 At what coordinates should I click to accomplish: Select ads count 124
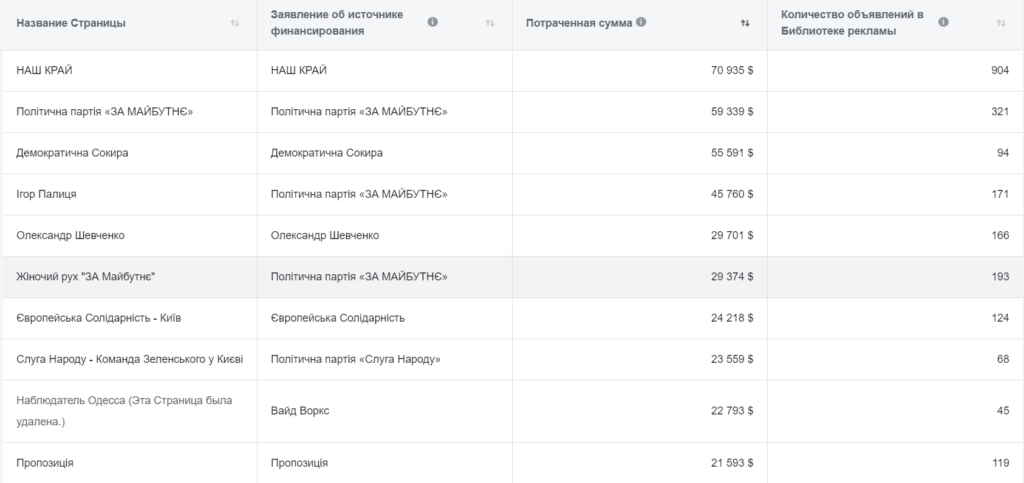click(1000, 318)
